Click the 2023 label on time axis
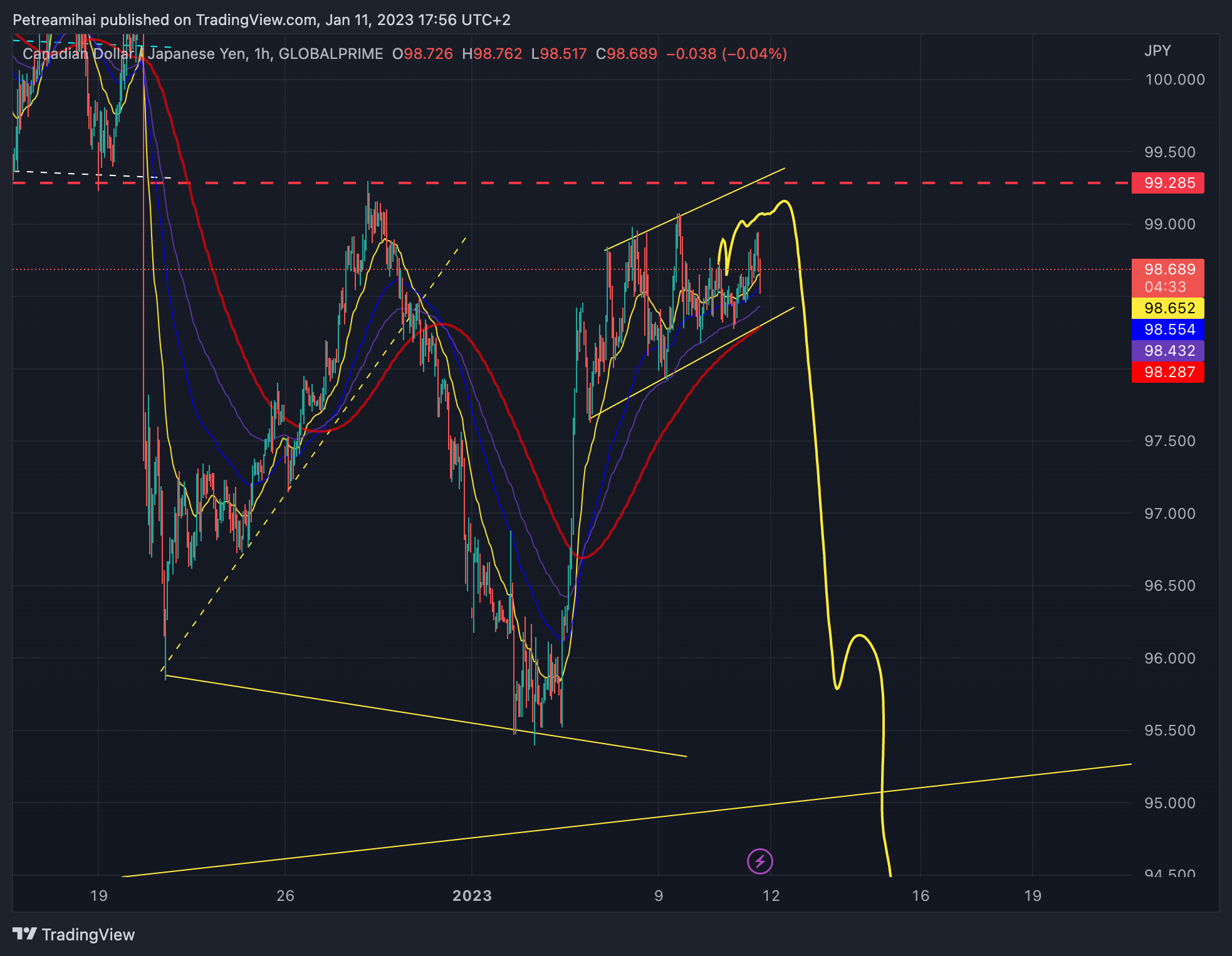 (x=472, y=896)
